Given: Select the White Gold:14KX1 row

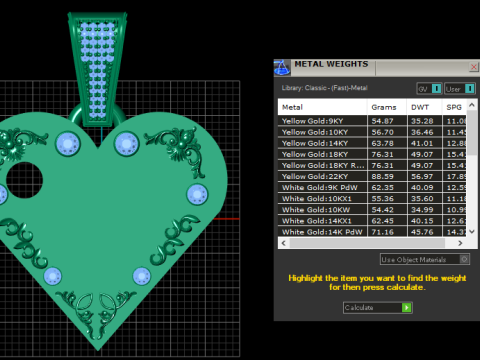Looking at the screenshot, I should tap(372, 221).
